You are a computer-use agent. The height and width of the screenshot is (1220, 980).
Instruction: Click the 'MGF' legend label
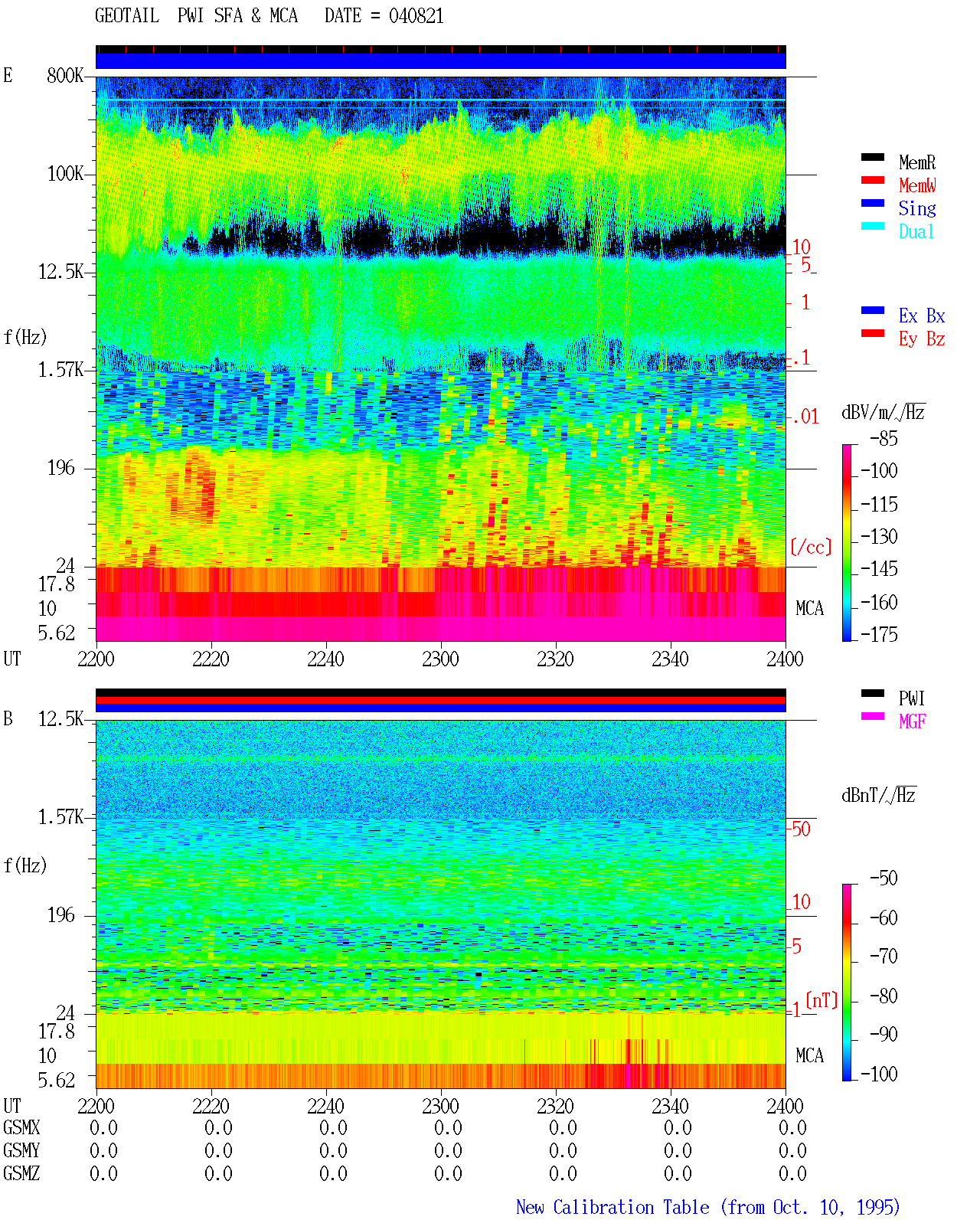tap(913, 721)
